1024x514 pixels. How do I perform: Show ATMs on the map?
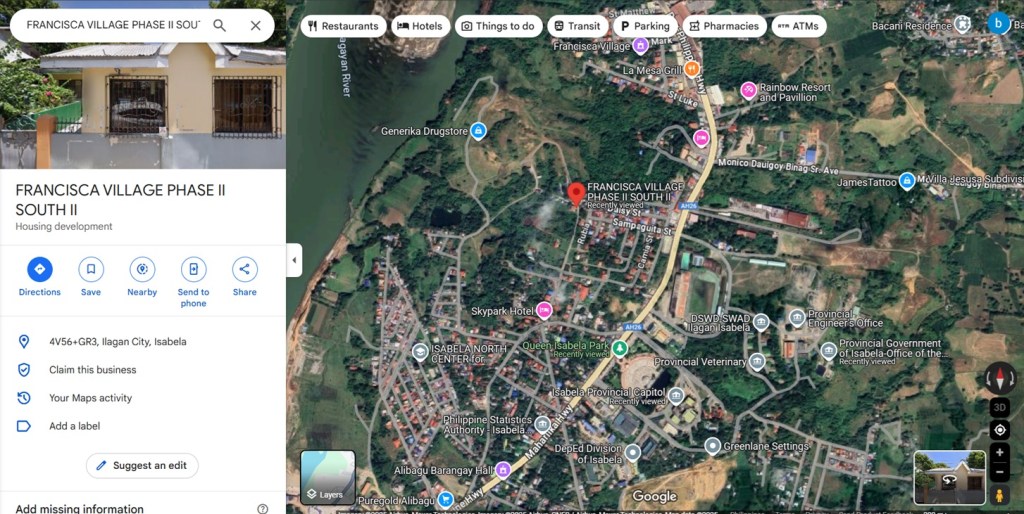pyautogui.click(x=798, y=26)
